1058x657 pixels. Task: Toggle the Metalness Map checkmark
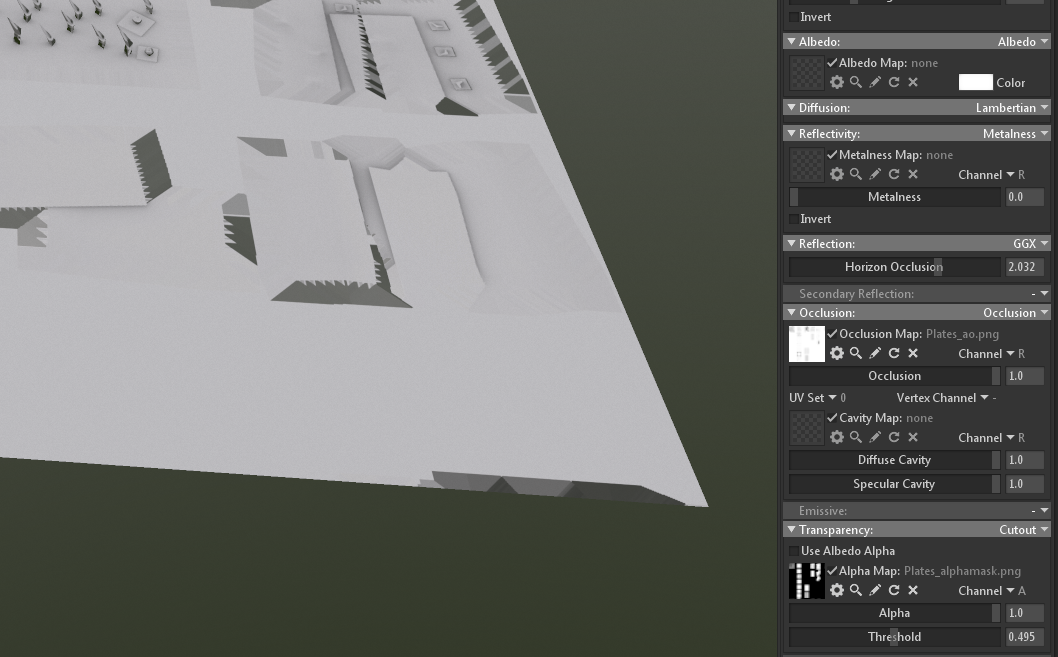pos(832,154)
